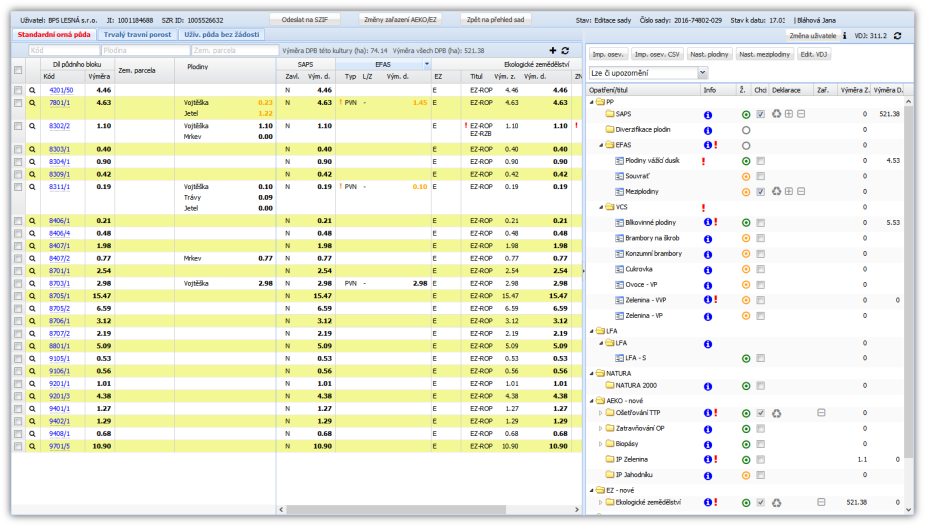Expand the Ošetřování TTP folder
Screen dimensions: 925x526
[601, 413]
